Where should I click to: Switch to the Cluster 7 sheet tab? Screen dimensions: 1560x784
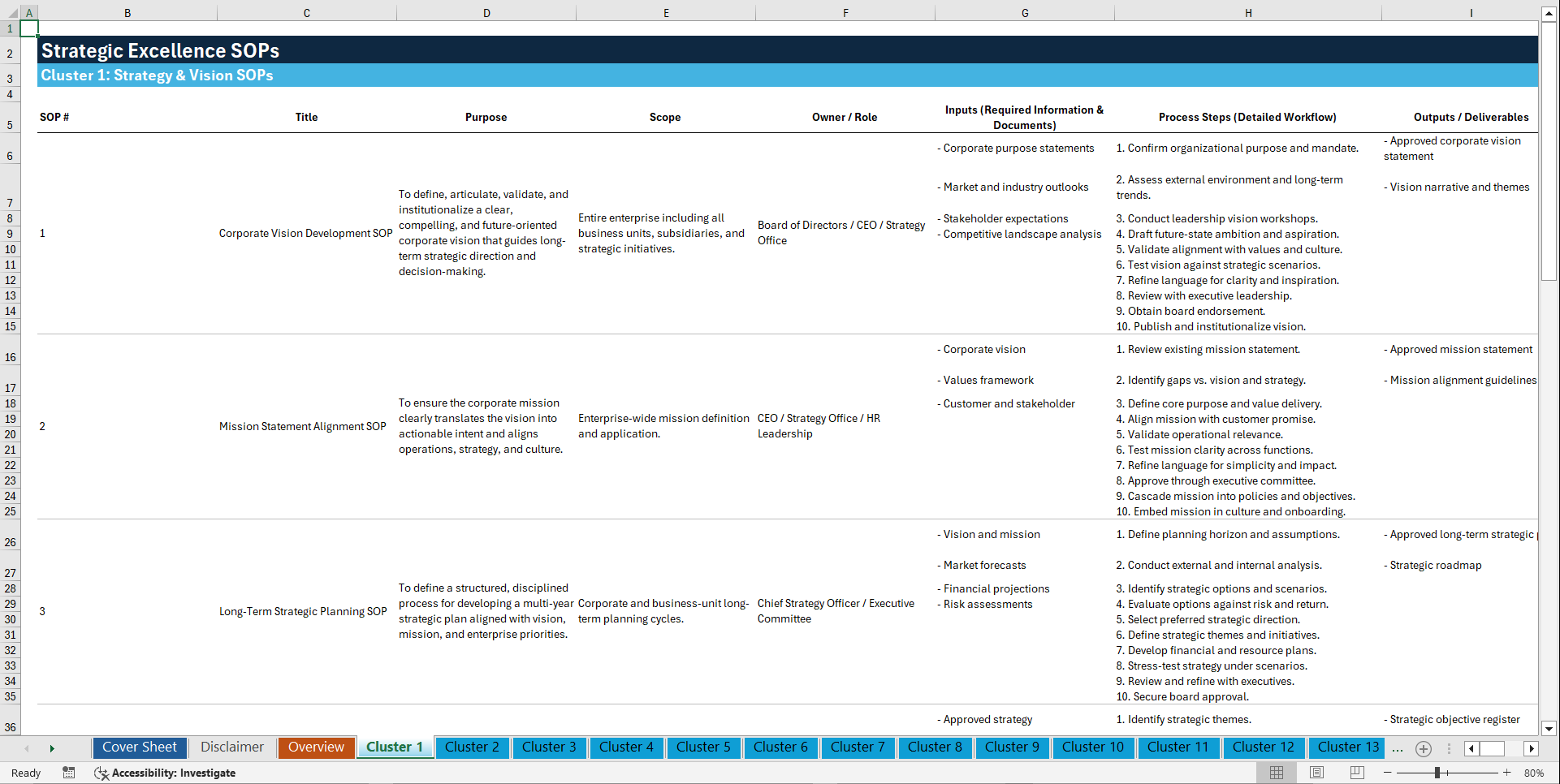point(858,747)
